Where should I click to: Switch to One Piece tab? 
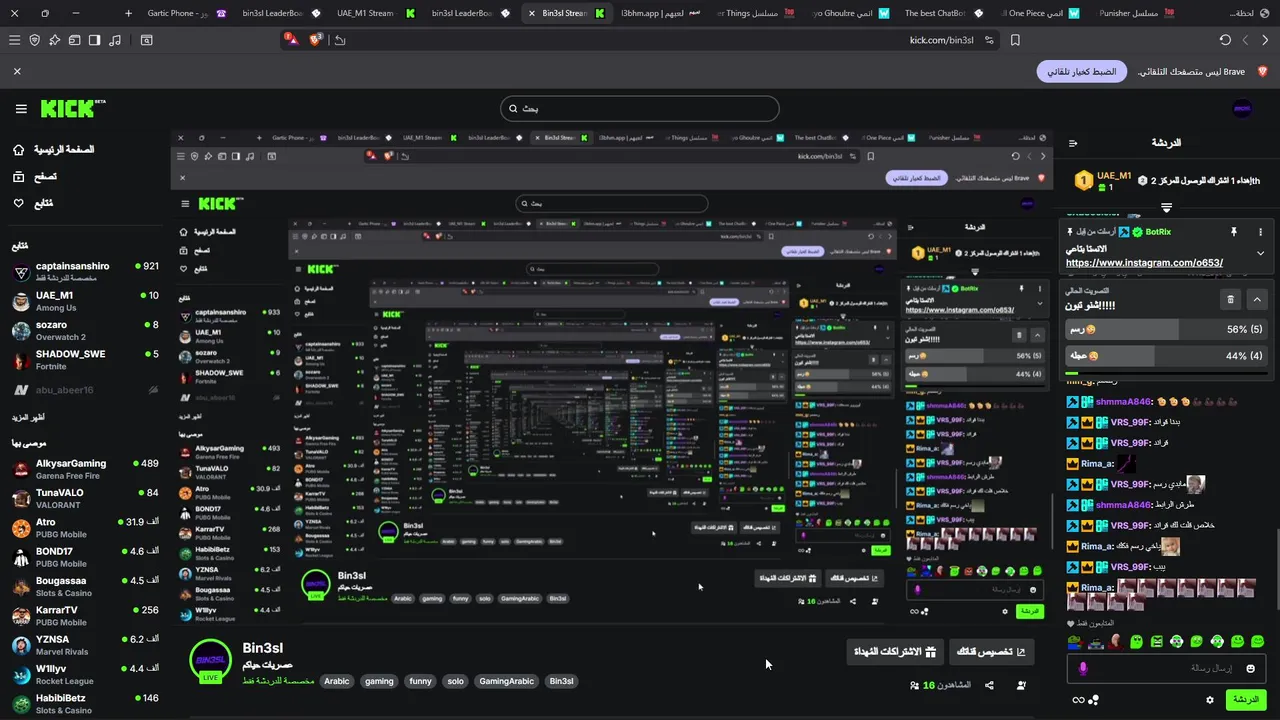click(x=1040, y=13)
